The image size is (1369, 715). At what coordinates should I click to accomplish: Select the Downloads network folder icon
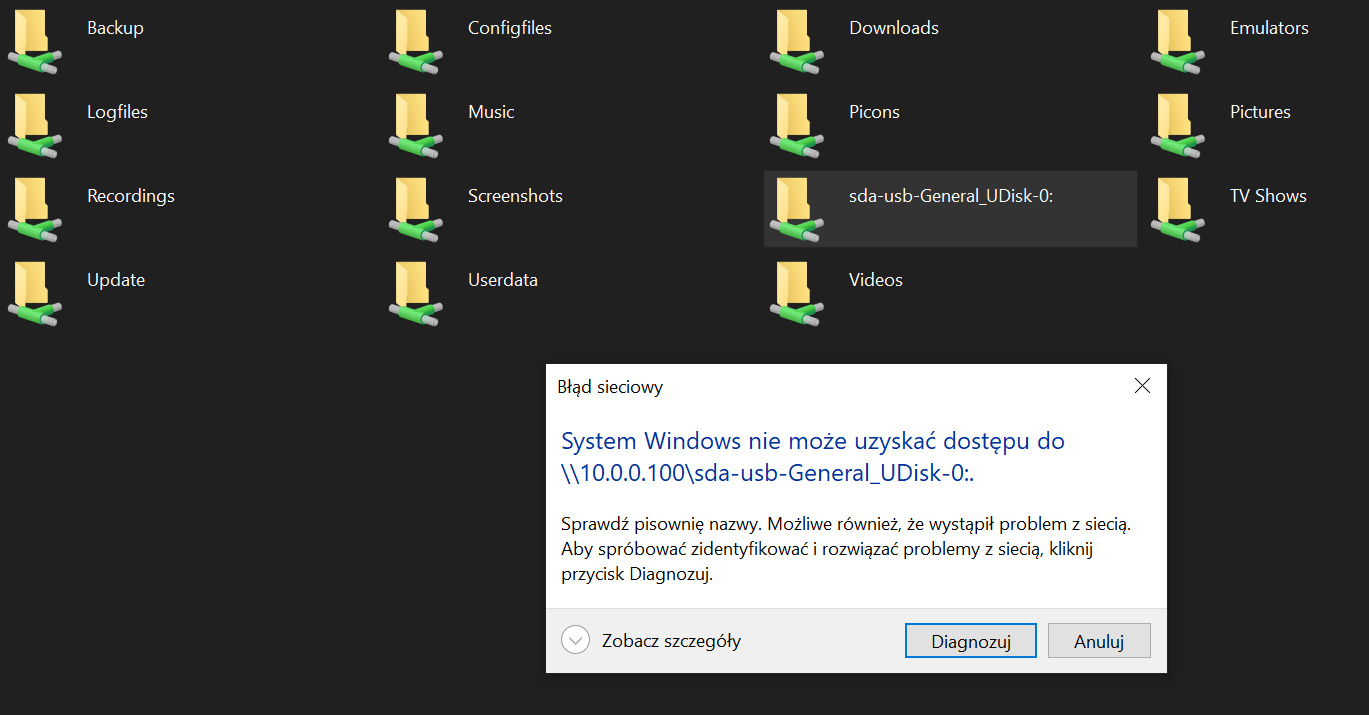pos(797,40)
